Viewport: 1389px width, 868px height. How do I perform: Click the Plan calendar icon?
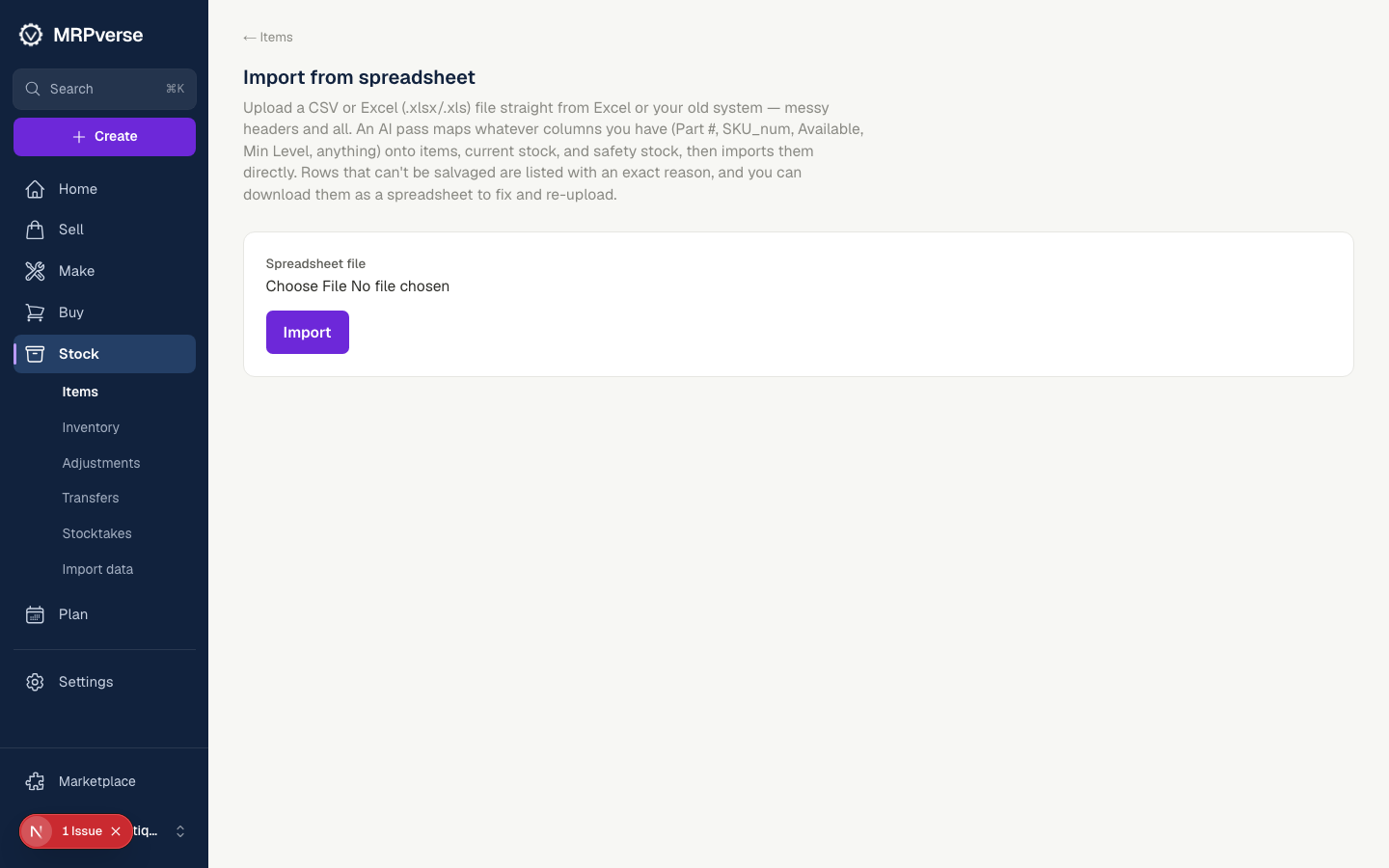click(x=35, y=614)
